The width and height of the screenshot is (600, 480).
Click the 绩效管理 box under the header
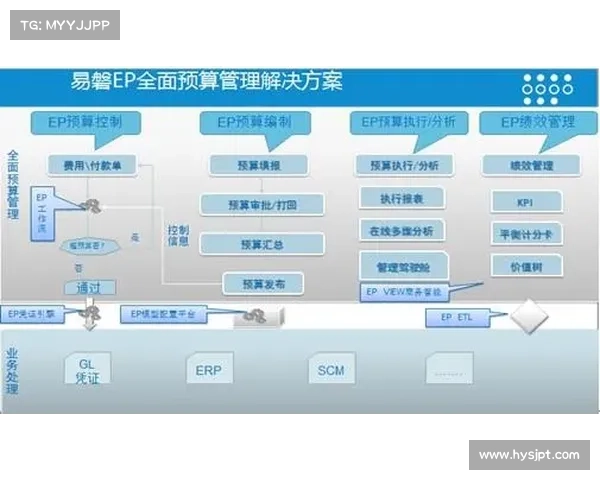pos(532,165)
